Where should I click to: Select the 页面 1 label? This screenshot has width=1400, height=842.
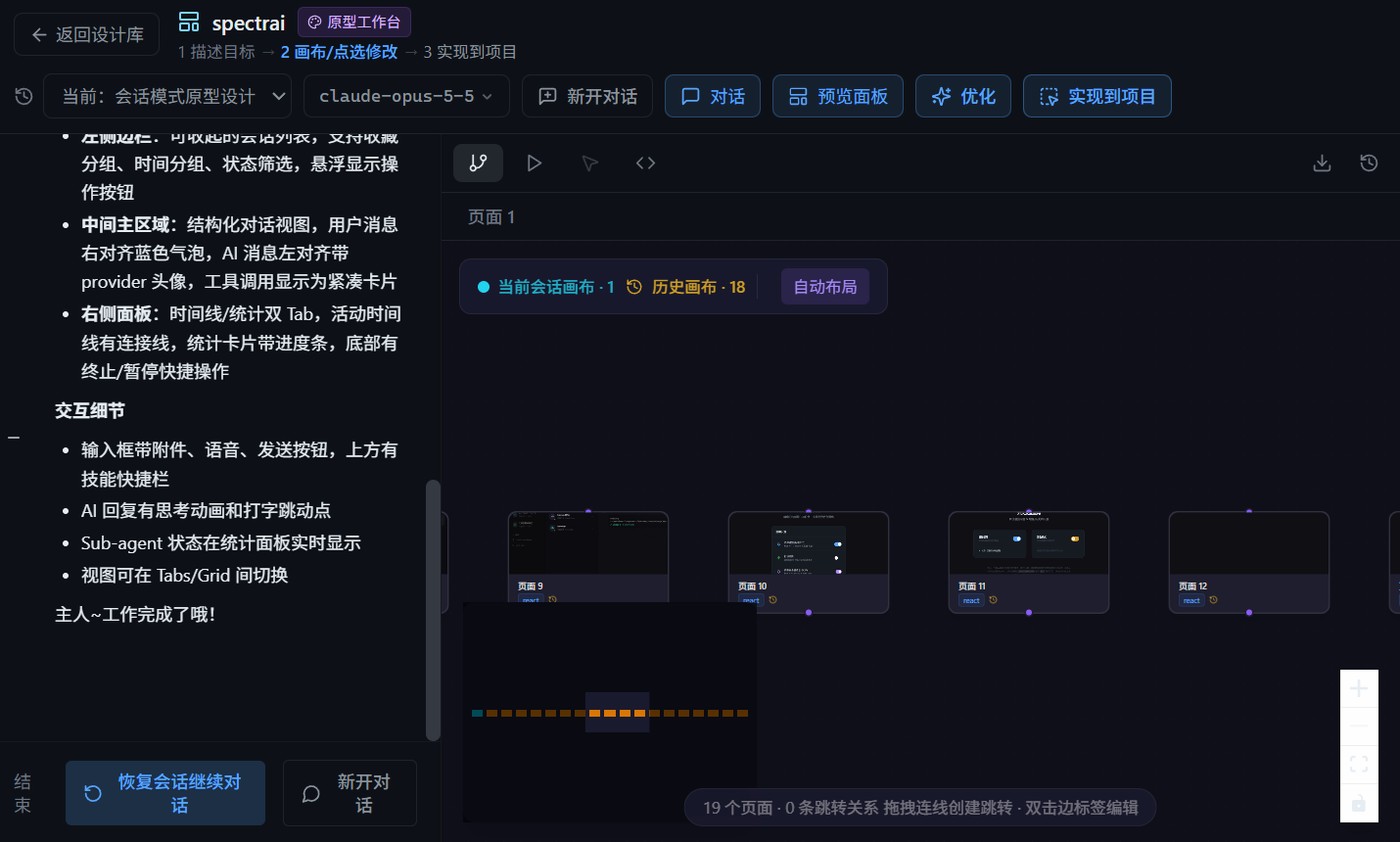tap(491, 216)
